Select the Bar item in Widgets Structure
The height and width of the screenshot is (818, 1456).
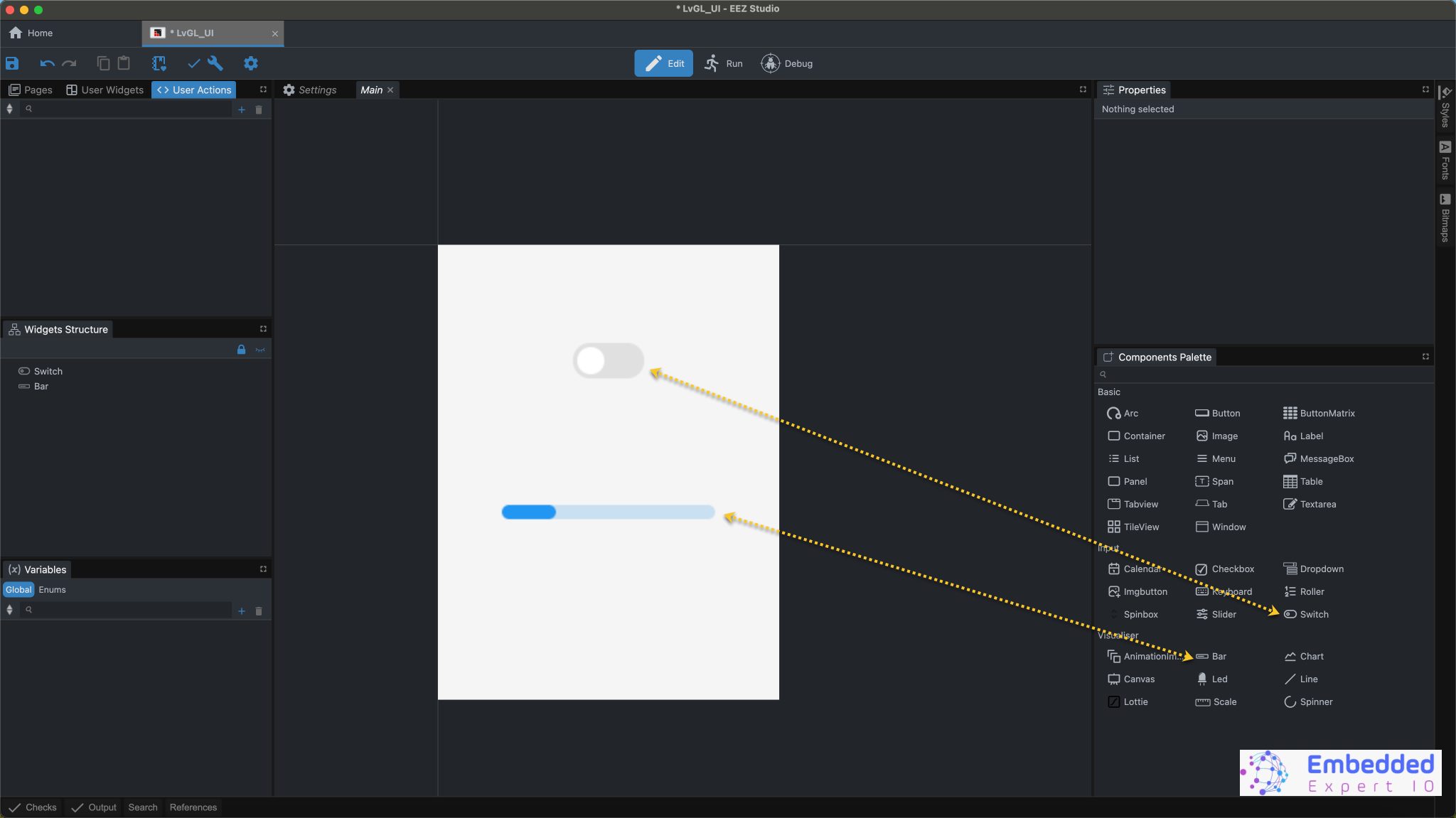[x=41, y=386]
